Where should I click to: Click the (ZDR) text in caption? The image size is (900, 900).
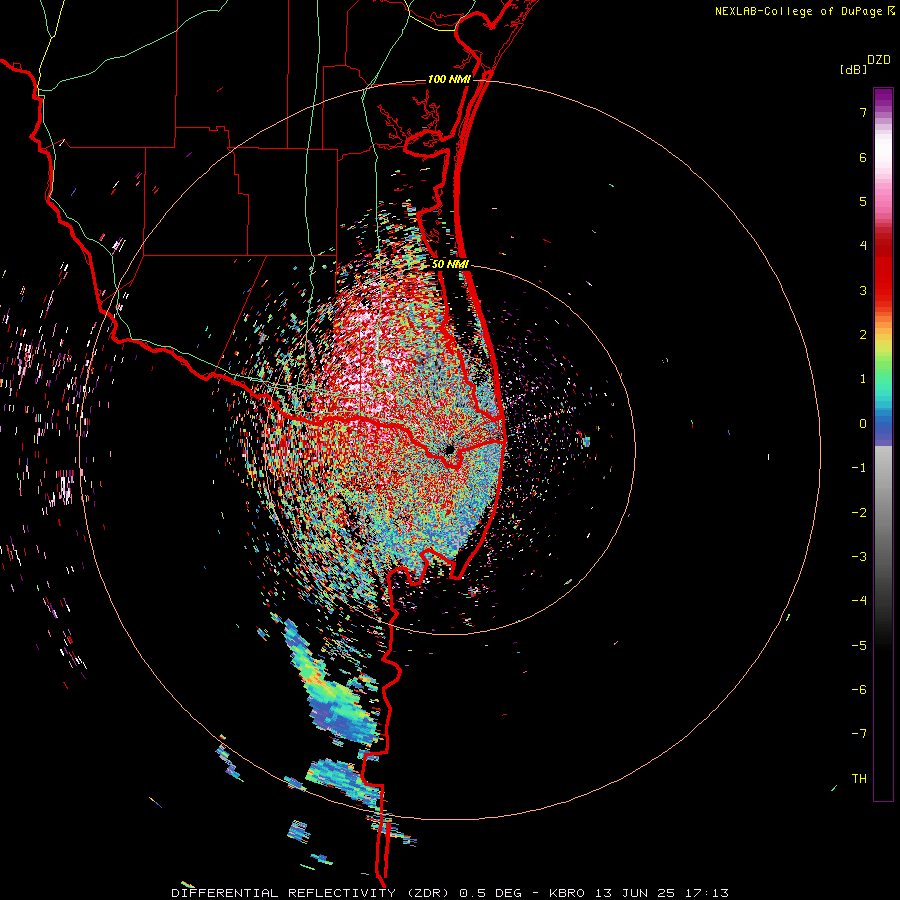point(428,893)
